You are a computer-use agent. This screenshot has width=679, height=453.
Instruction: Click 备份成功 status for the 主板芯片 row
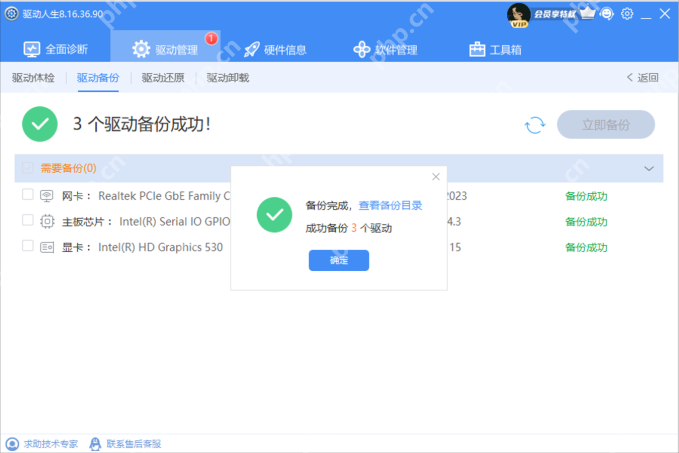pos(586,222)
